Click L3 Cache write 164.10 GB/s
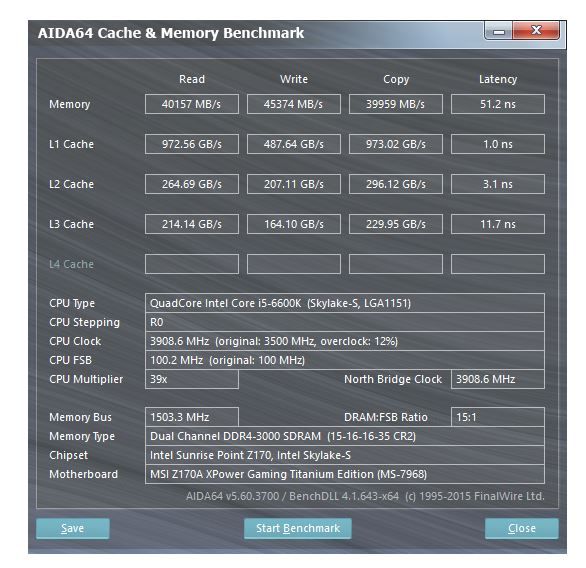The height and width of the screenshot is (568, 586). (x=294, y=224)
